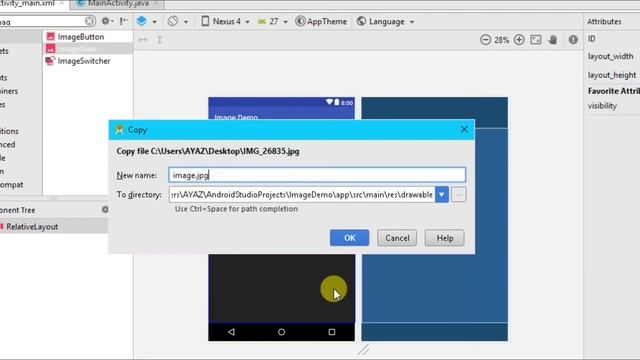640x360 pixels.
Task: Click the preview Back navigation button
Action: pyautogui.click(x=231, y=332)
